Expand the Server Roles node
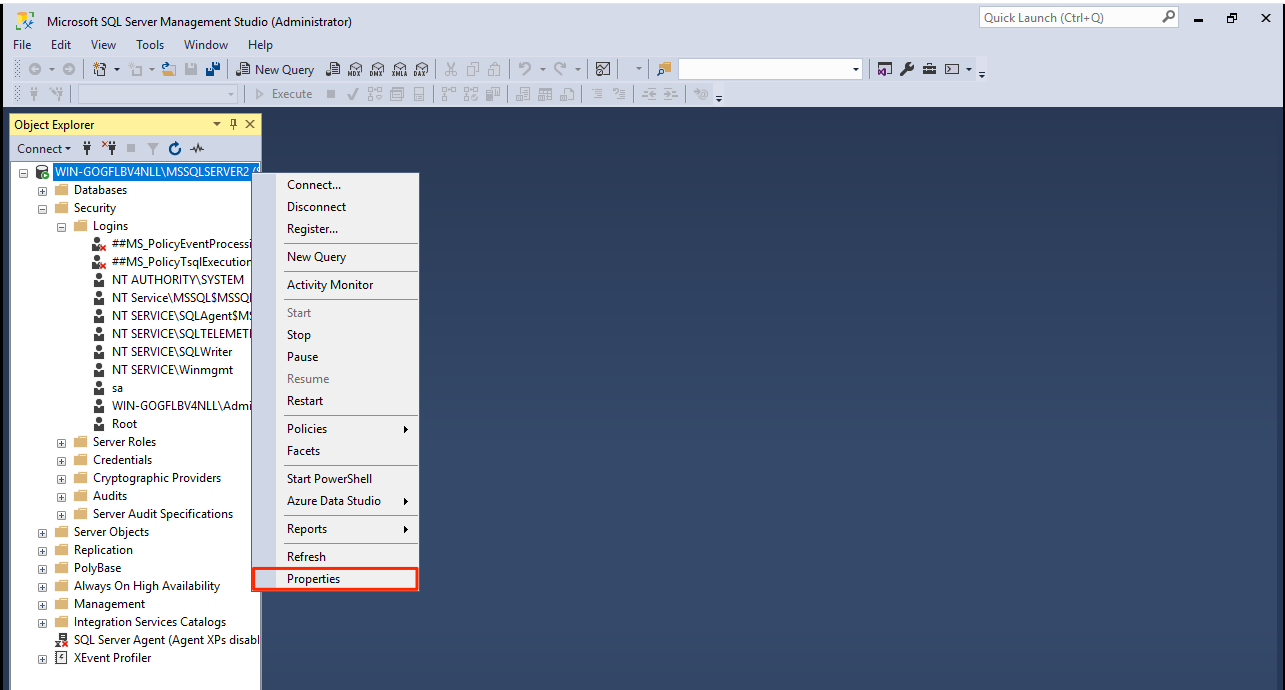Viewport: 1285px width, 690px height. coord(61,442)
